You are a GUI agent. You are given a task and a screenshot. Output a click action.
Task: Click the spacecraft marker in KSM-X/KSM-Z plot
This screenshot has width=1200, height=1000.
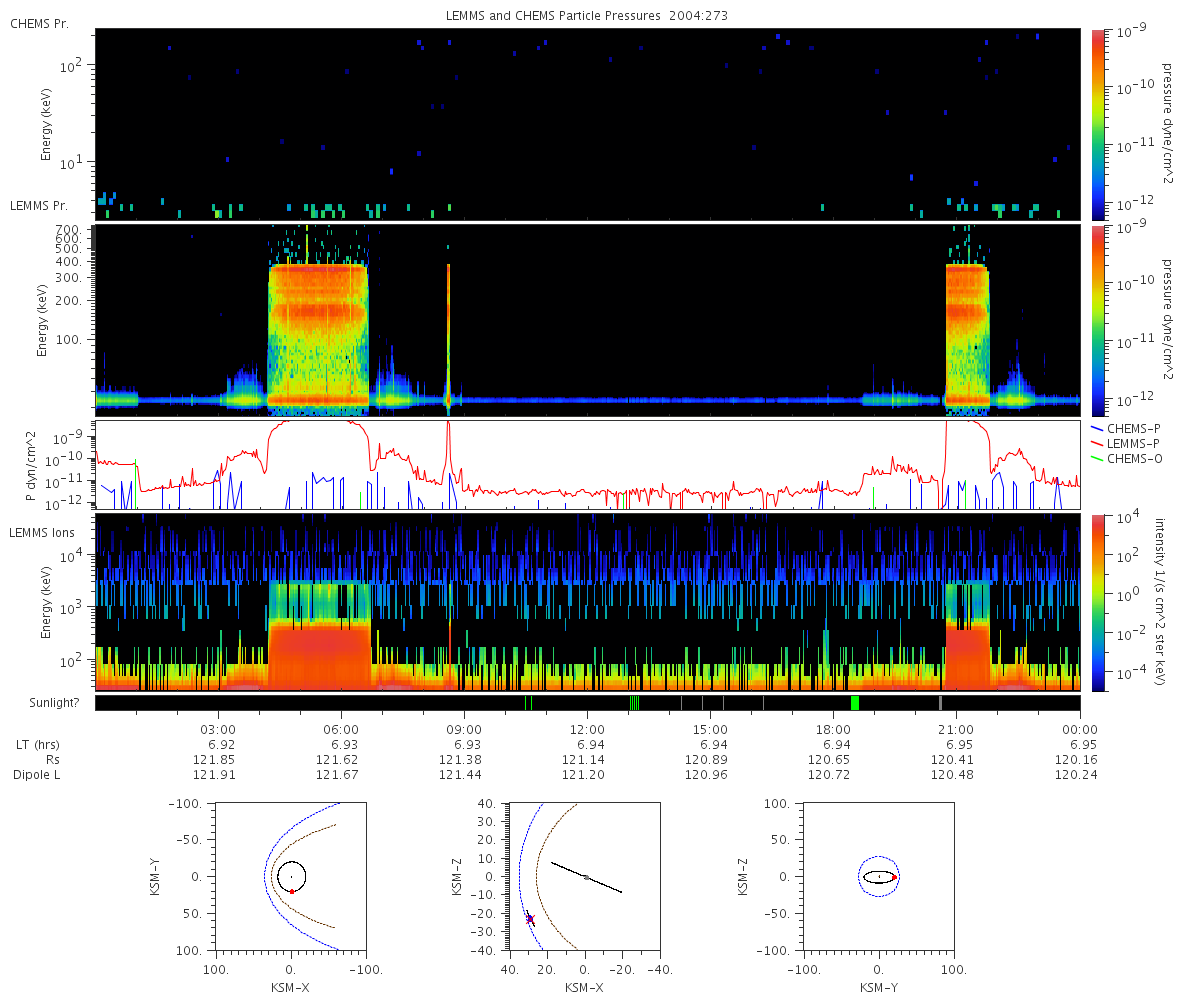pos(530,919)
